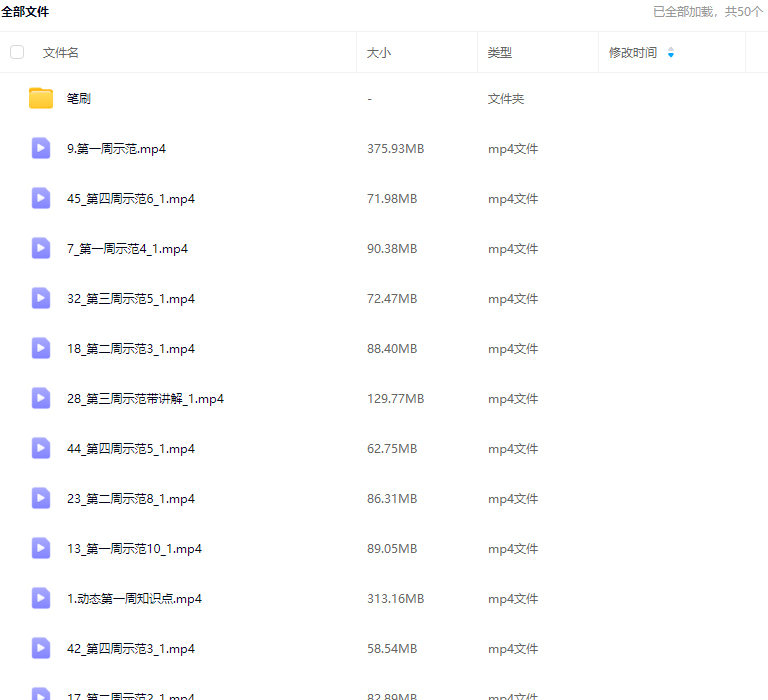The height and width of the screenshot is (700, 768).
Task: Toggle sort arrow next to 修改时间
Action: (x=670, y=53)
